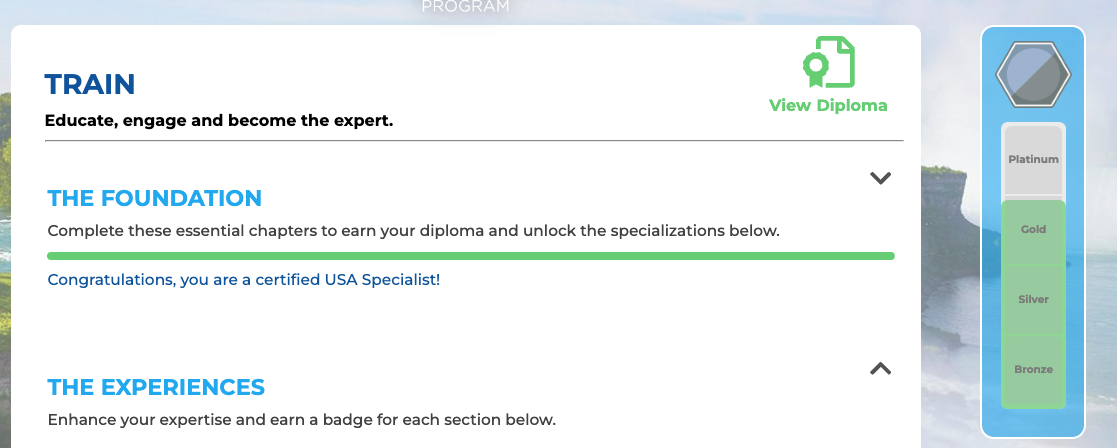Click the 'Enhance your expertise' description text

tap(301, 419)
